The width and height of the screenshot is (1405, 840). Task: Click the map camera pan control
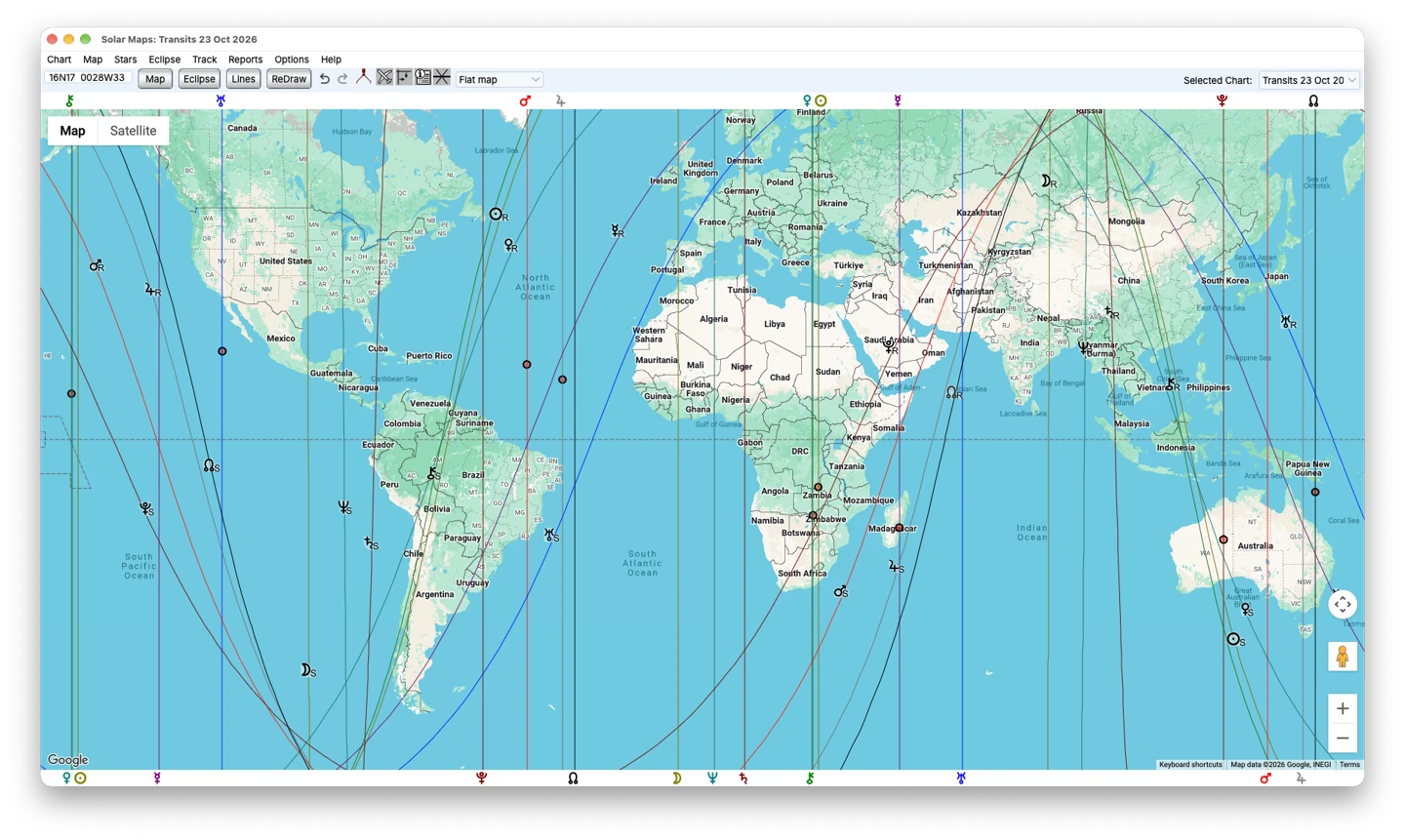1343,605
